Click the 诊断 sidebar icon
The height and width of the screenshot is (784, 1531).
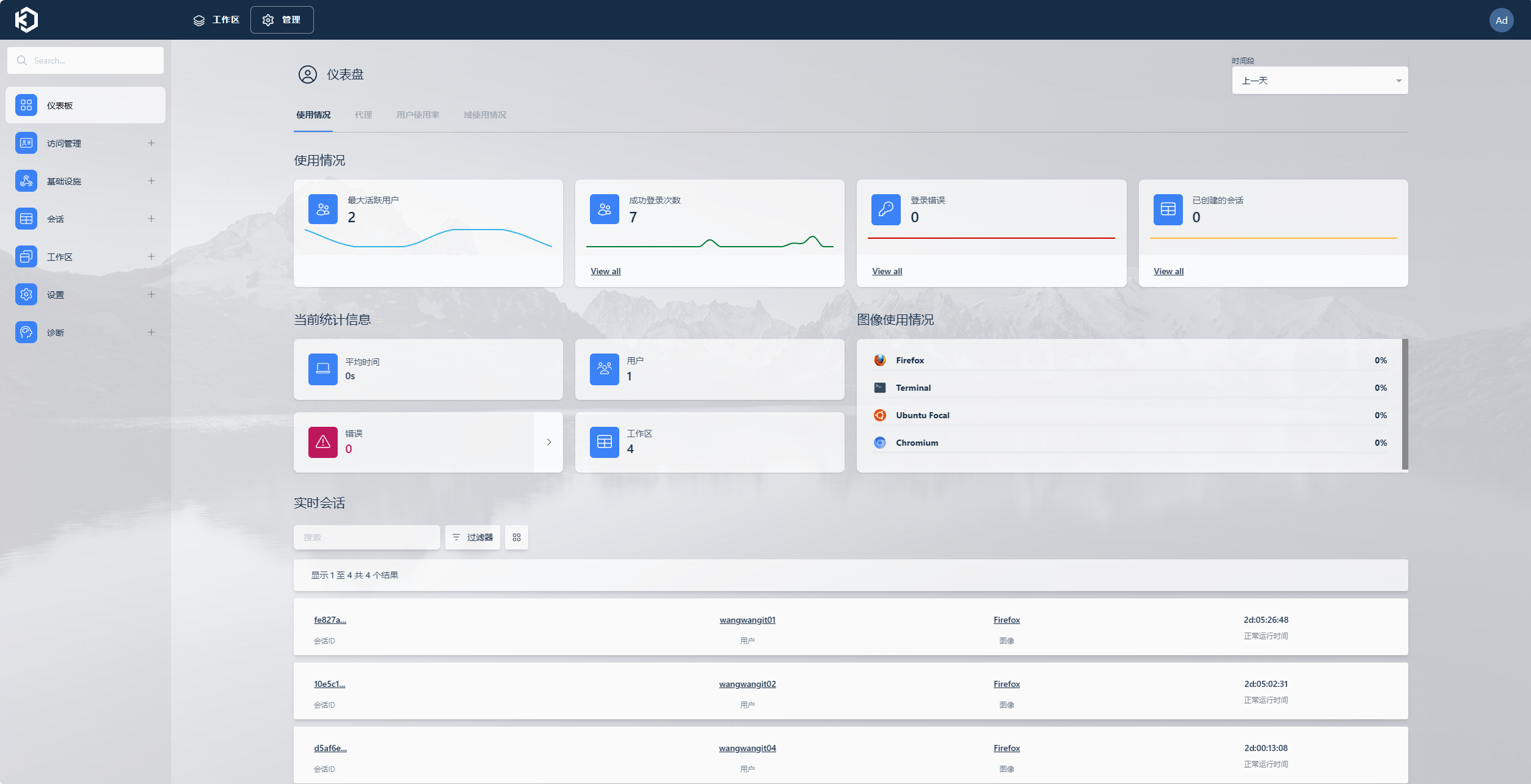click(x=26, y=332)
